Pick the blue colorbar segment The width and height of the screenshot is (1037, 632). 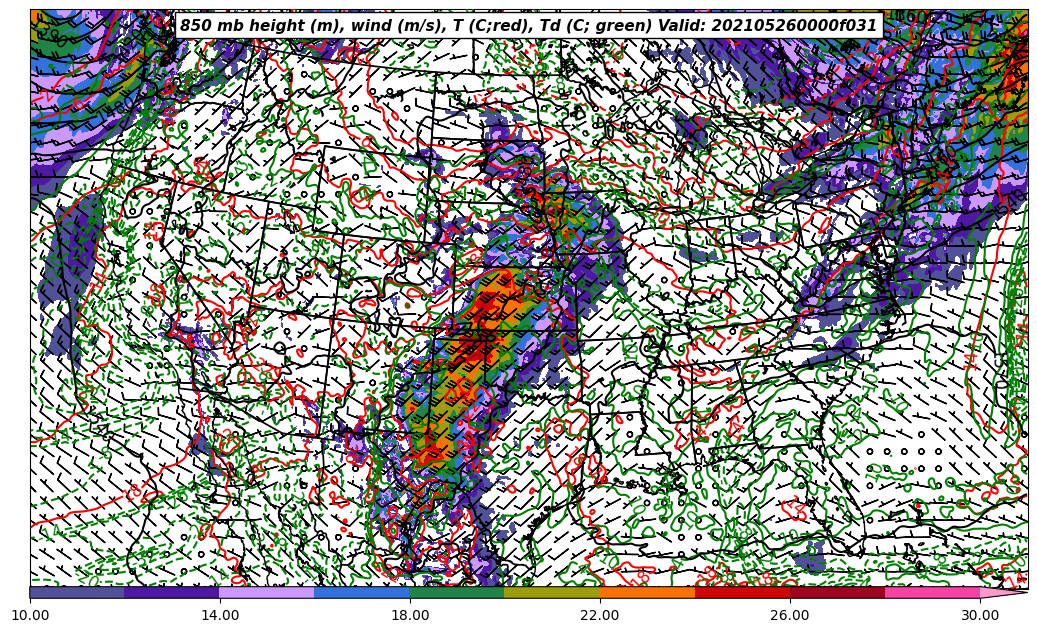[362, 592]
